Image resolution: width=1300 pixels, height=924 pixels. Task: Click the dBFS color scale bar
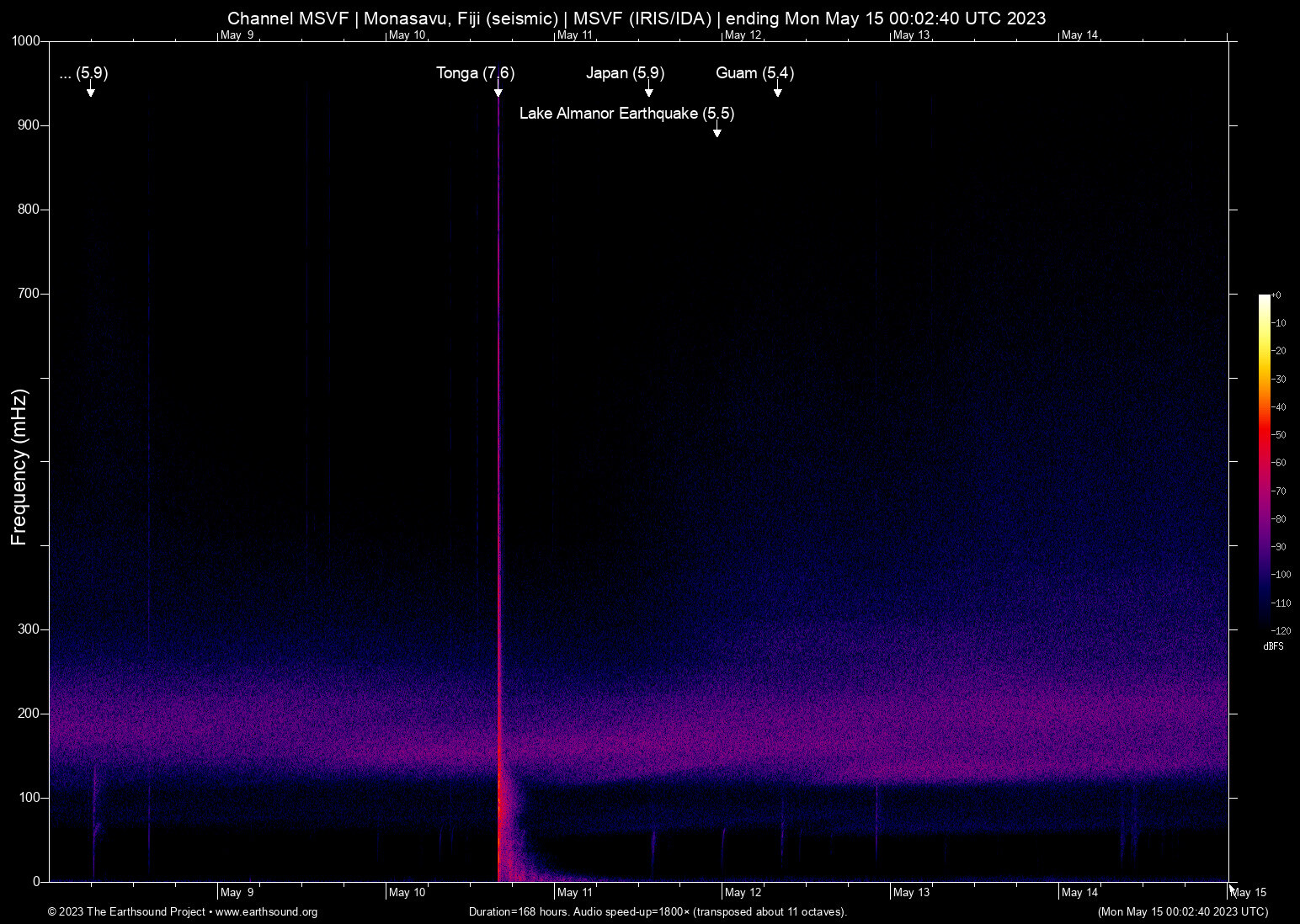click(1264, 462)
